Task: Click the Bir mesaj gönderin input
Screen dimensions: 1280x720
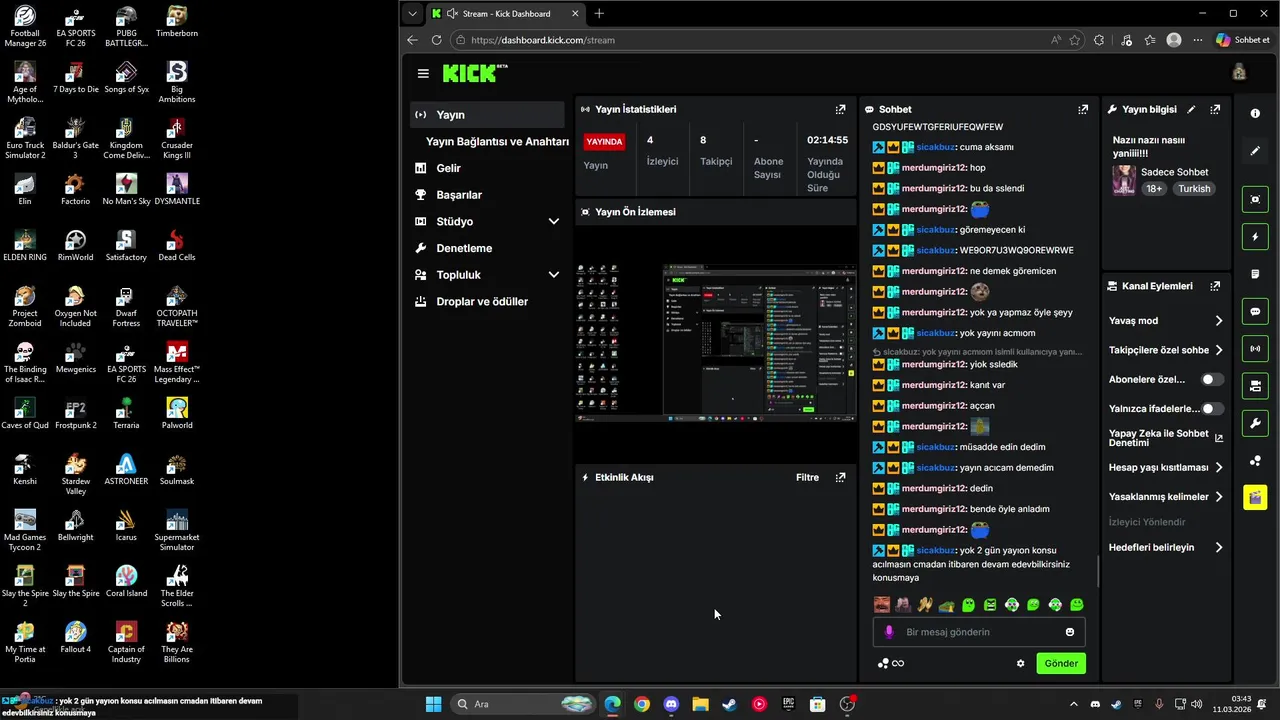Action: point(980,632)
